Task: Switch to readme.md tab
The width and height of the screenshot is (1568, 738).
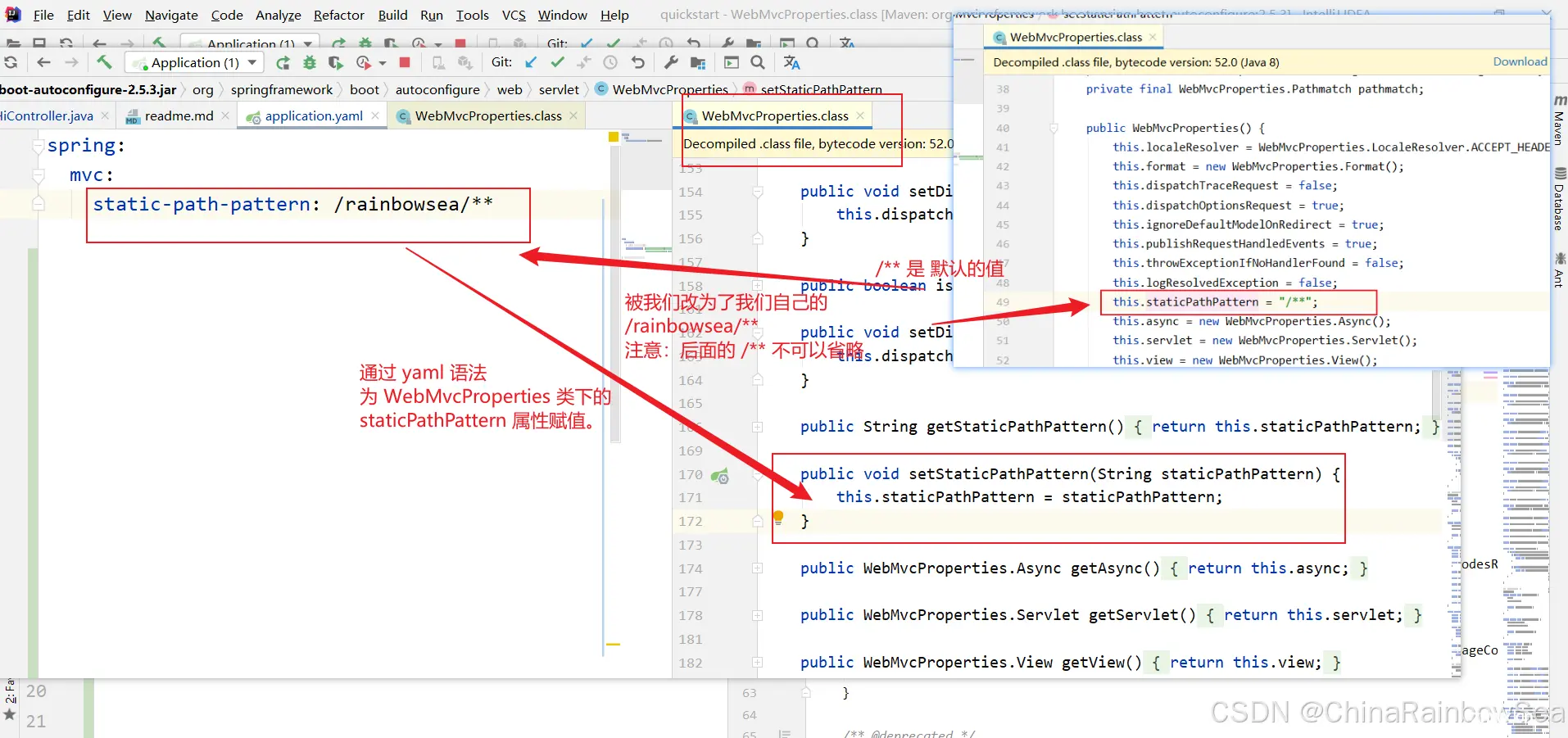Action: coord(178,115)
